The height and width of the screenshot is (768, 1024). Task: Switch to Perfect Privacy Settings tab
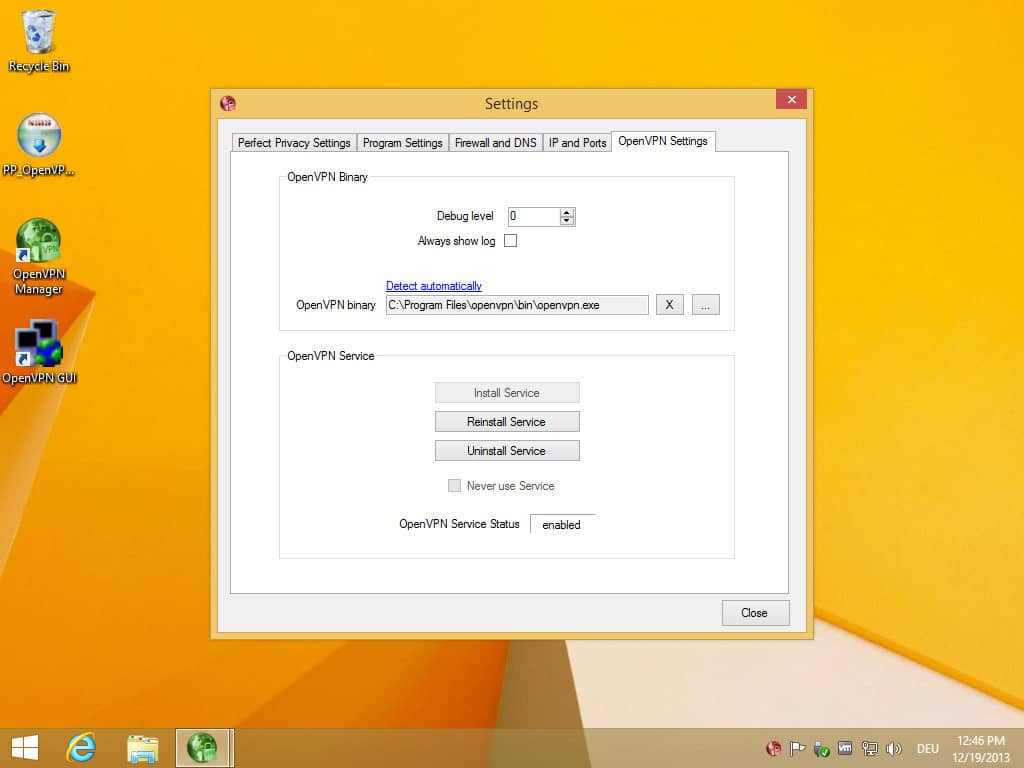pos(294,142)
